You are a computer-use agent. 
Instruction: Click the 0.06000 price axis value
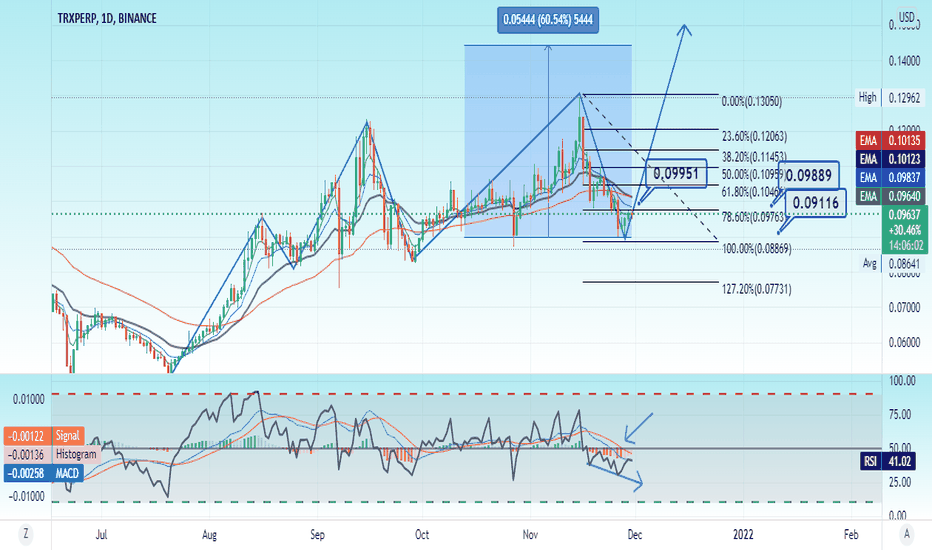(x=904, y=343)
